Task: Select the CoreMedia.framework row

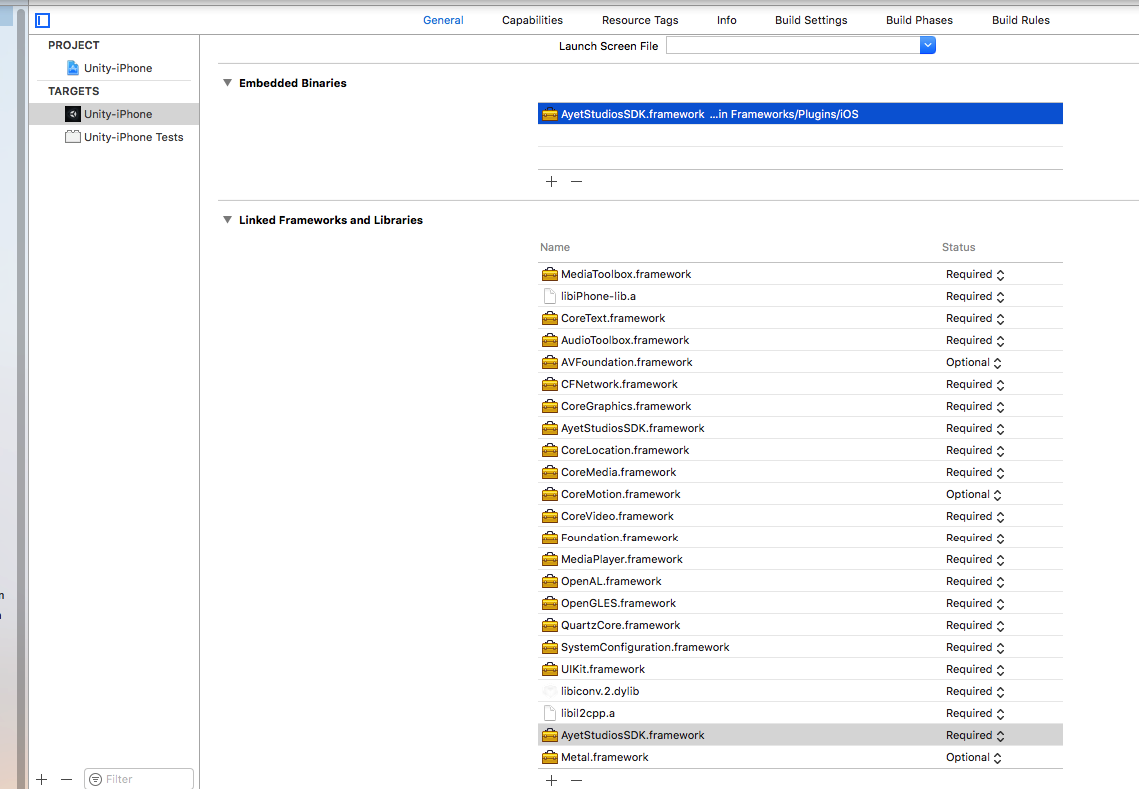Action: (x=800, y=472)
